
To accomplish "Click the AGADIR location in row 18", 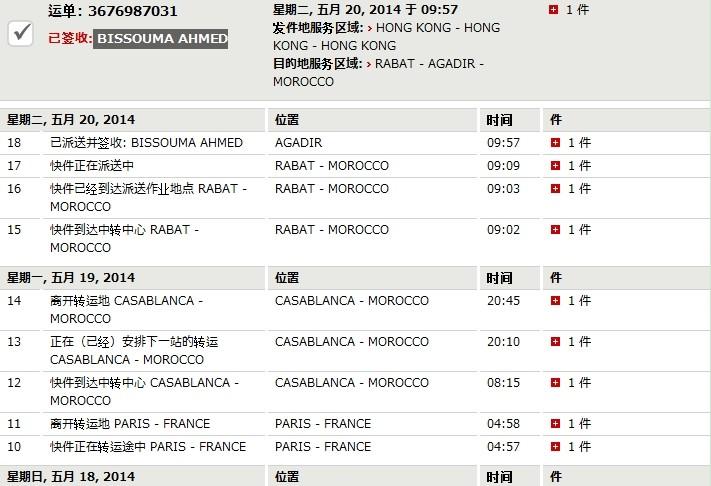I will tap(298, 143).
